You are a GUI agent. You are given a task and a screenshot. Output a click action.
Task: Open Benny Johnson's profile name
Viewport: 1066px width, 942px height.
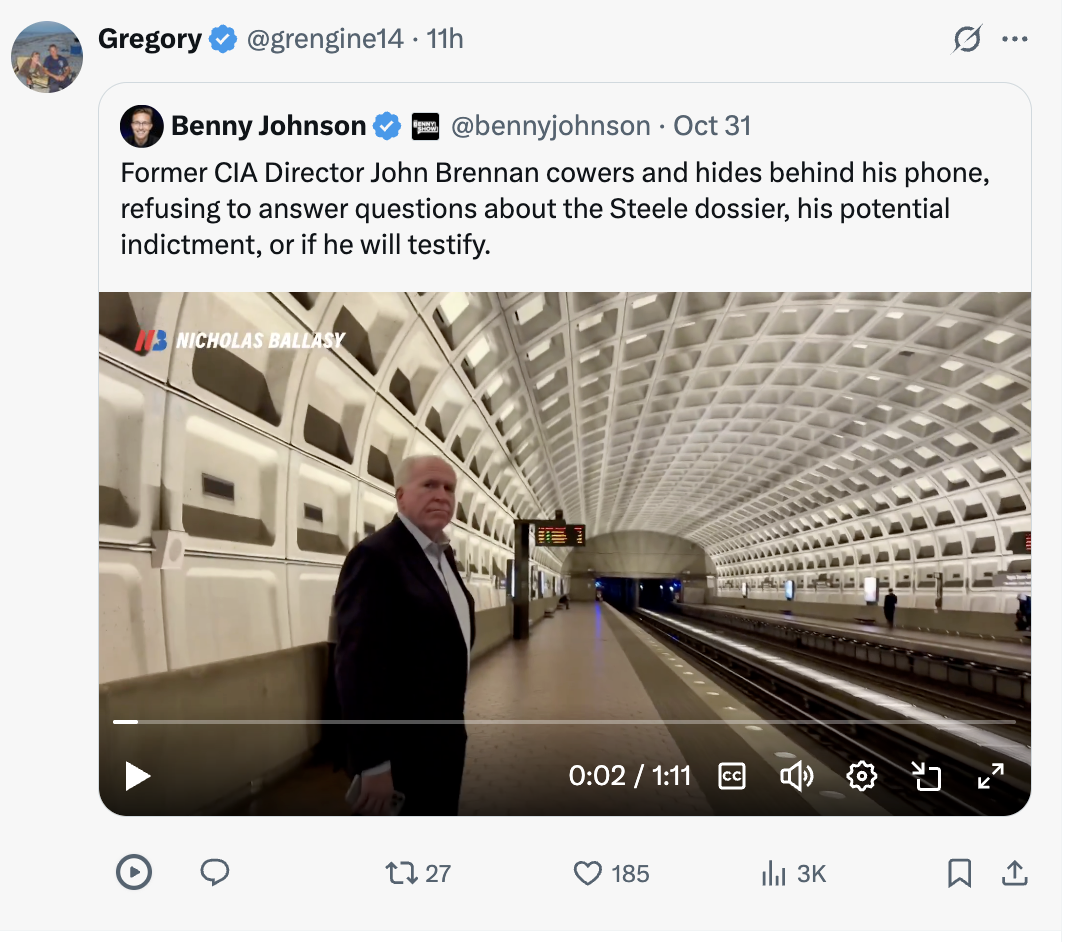pyautogui.click(x=268, y=126)
